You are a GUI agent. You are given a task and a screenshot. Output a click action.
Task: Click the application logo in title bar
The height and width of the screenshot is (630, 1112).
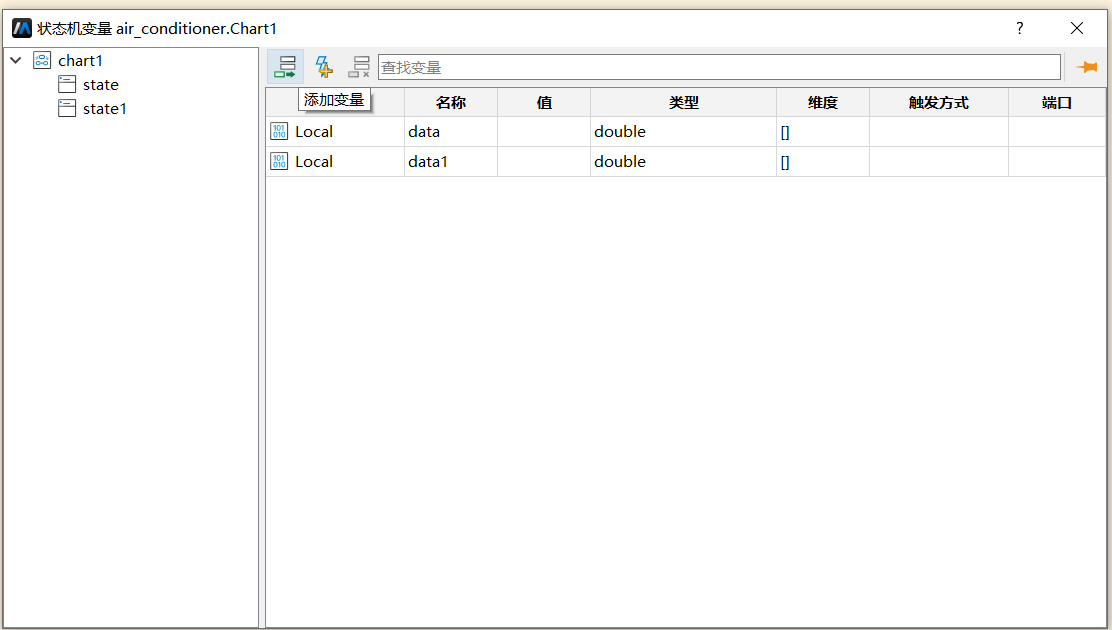point(22,28)
